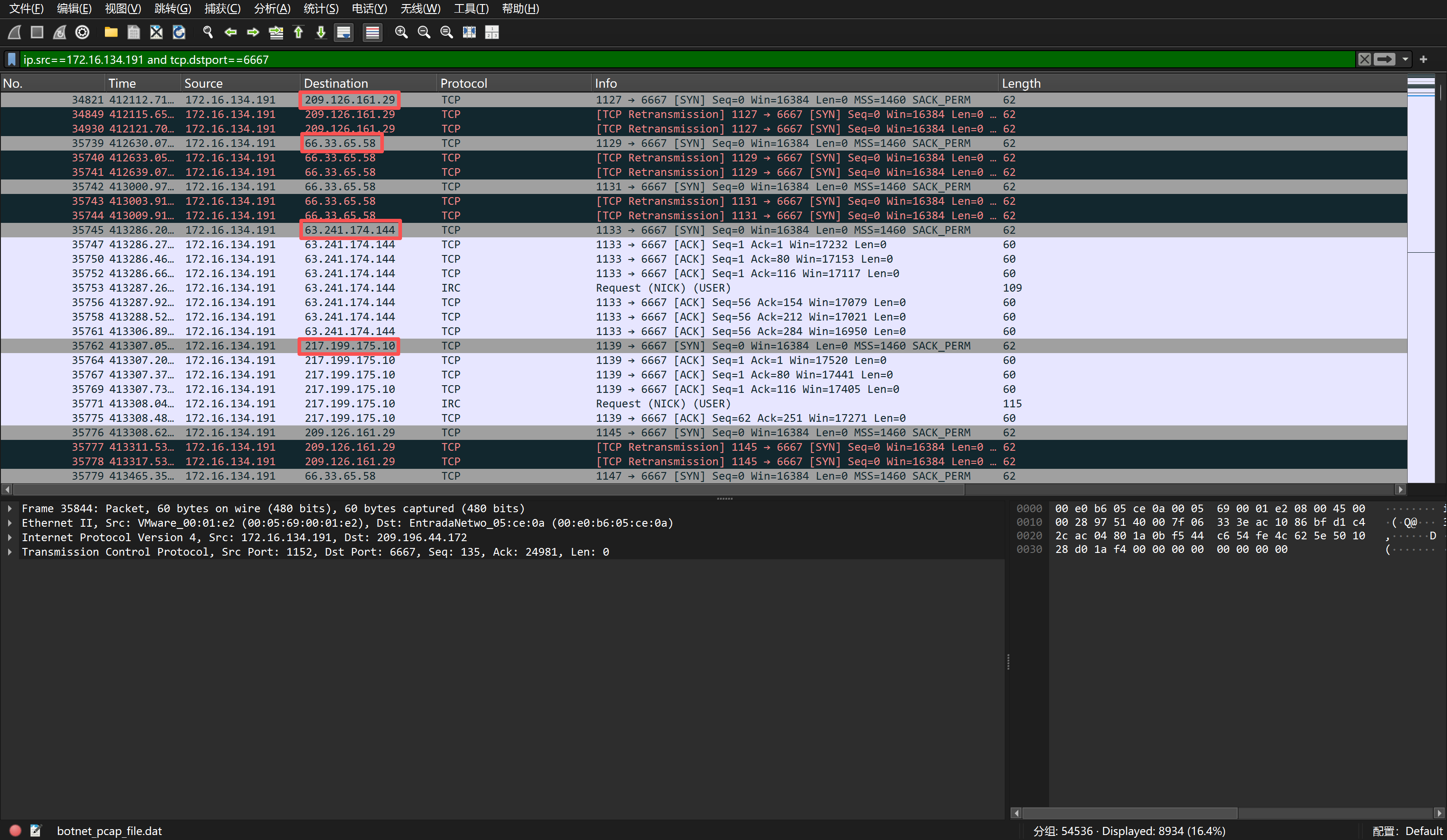Clear the display filter X button
This screenshot has height=840, width=1447.
[x=1364, y=59]
